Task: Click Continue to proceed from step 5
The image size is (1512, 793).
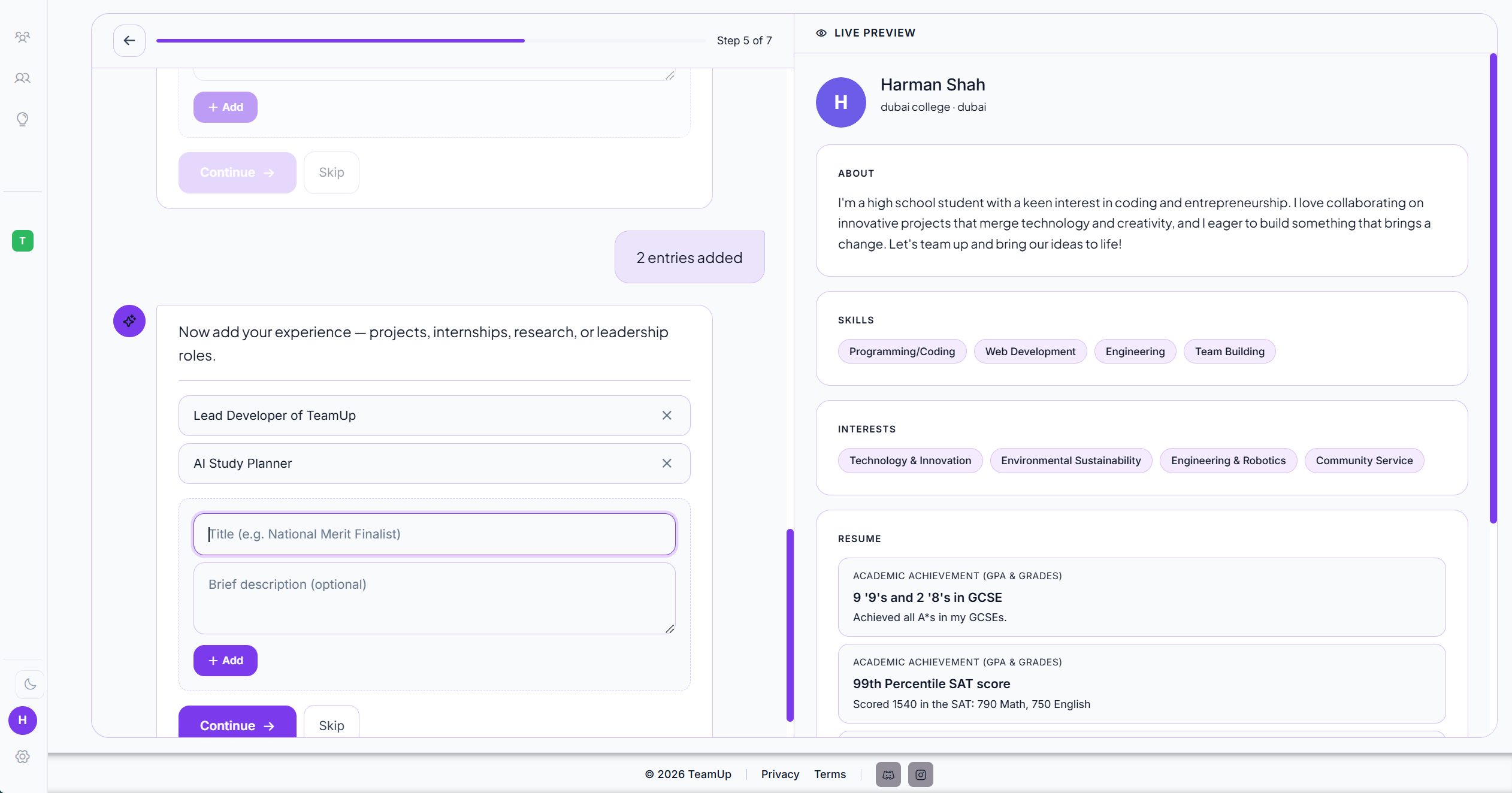Action: tap(236, 725)
